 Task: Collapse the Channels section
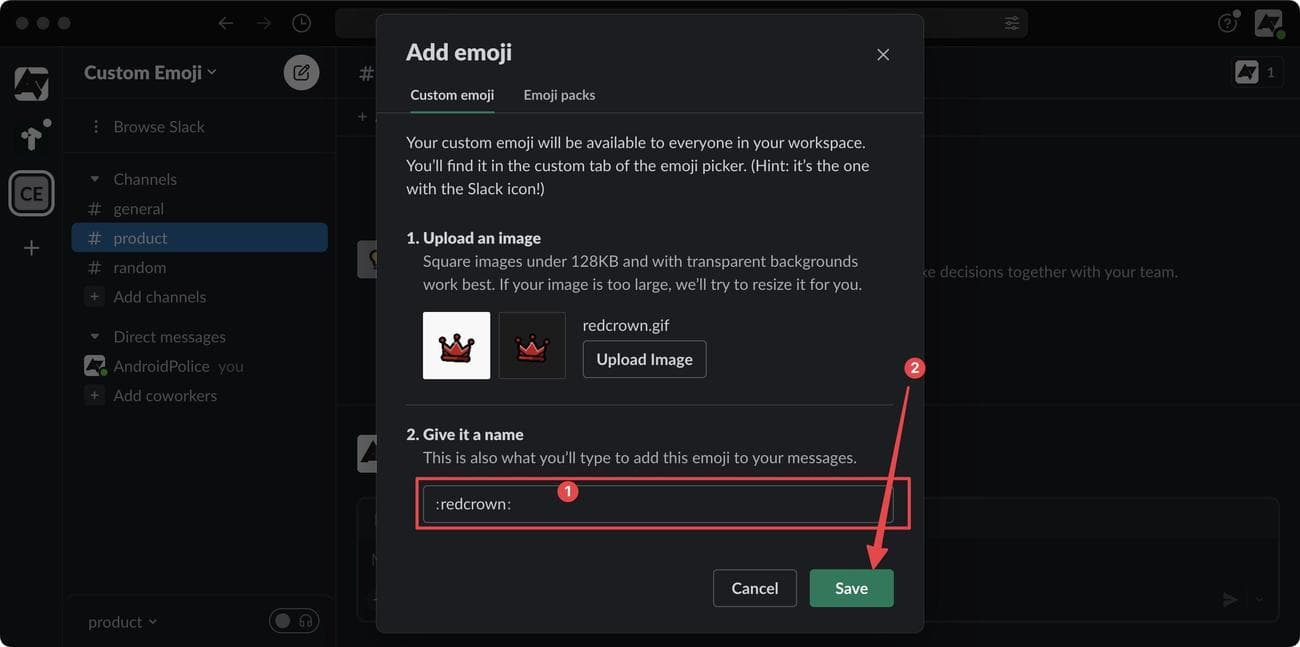point(93,178)
